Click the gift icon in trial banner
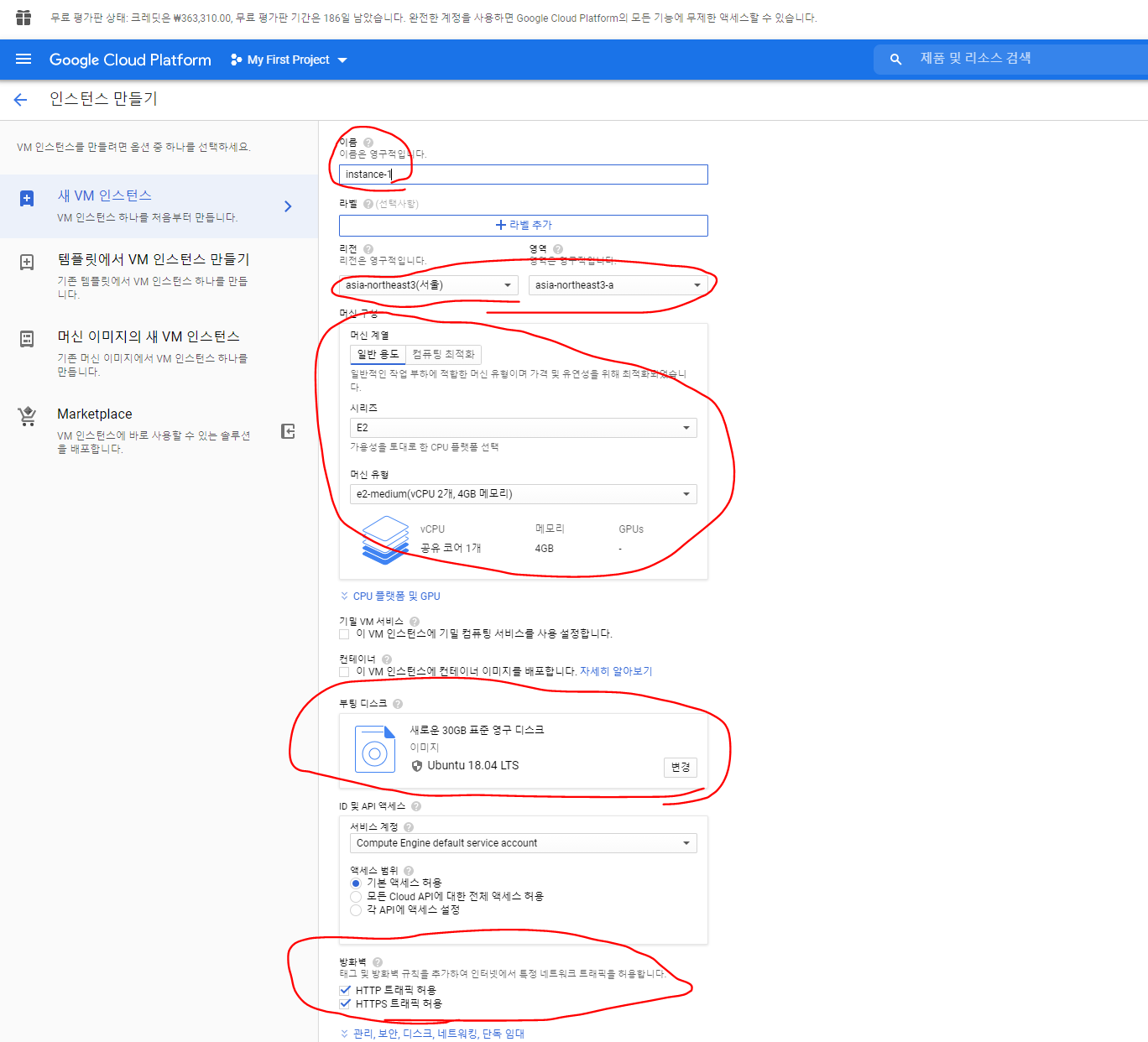The image size is (1148, 1042). [x=23, y=18]
